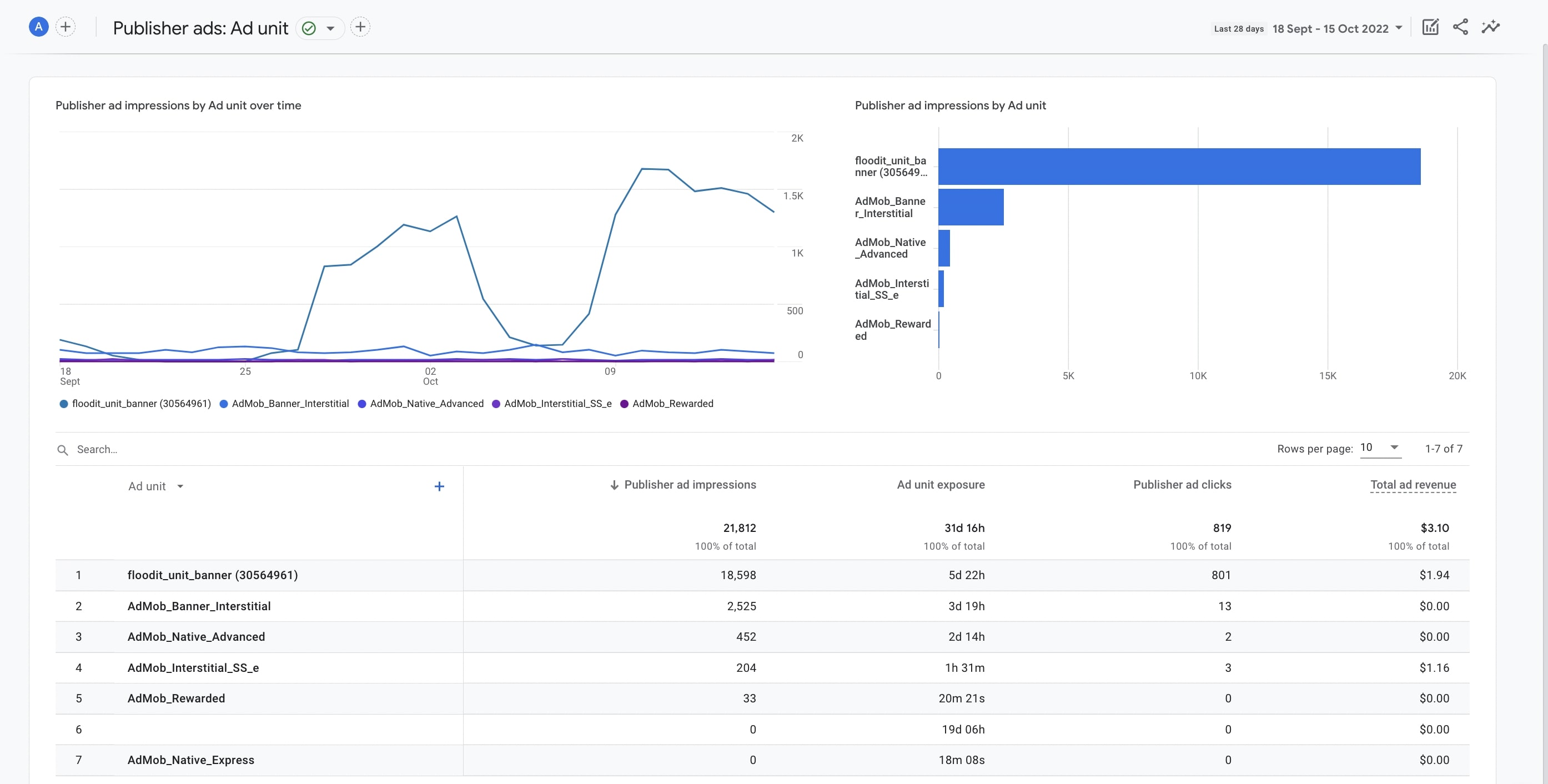This screenshot has width=1548, height=784.
Task: Select the Publisher ads Ad unit menu title
Action: pos(199,27)
